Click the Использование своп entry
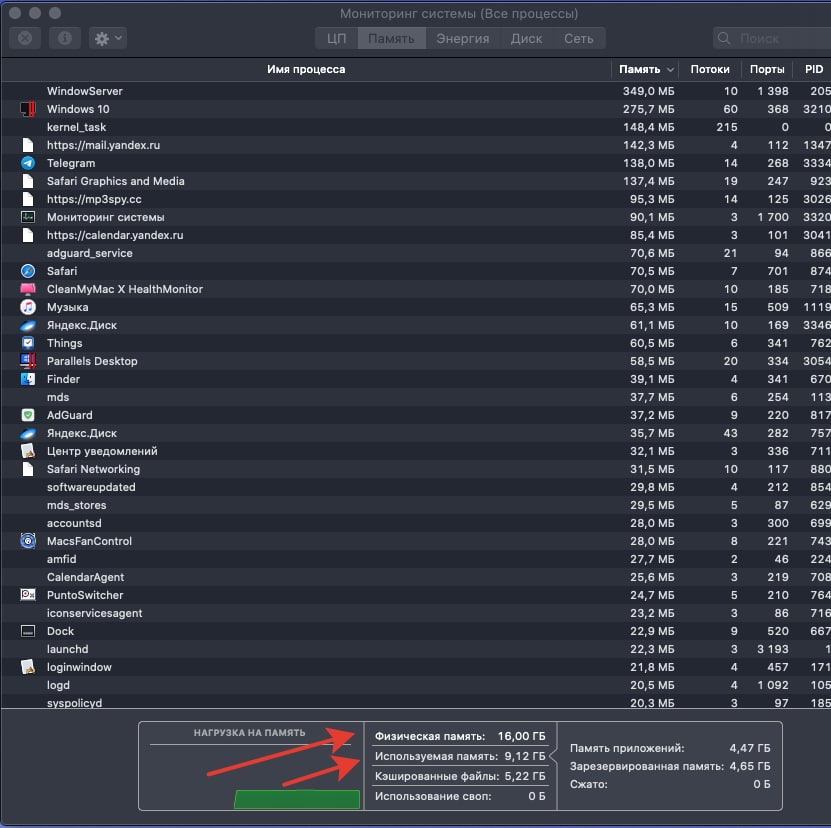 [x=460, y=796]
